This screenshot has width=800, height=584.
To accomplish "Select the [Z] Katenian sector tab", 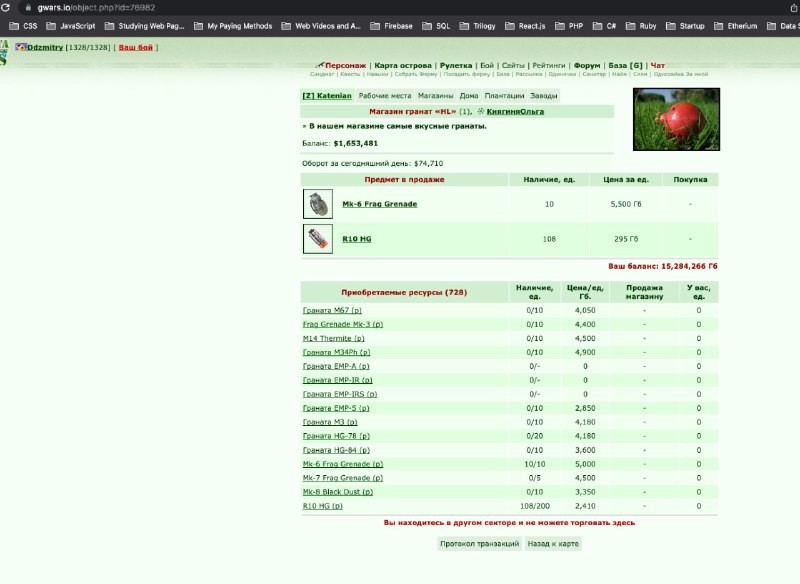I will click(x=327, y=95).
